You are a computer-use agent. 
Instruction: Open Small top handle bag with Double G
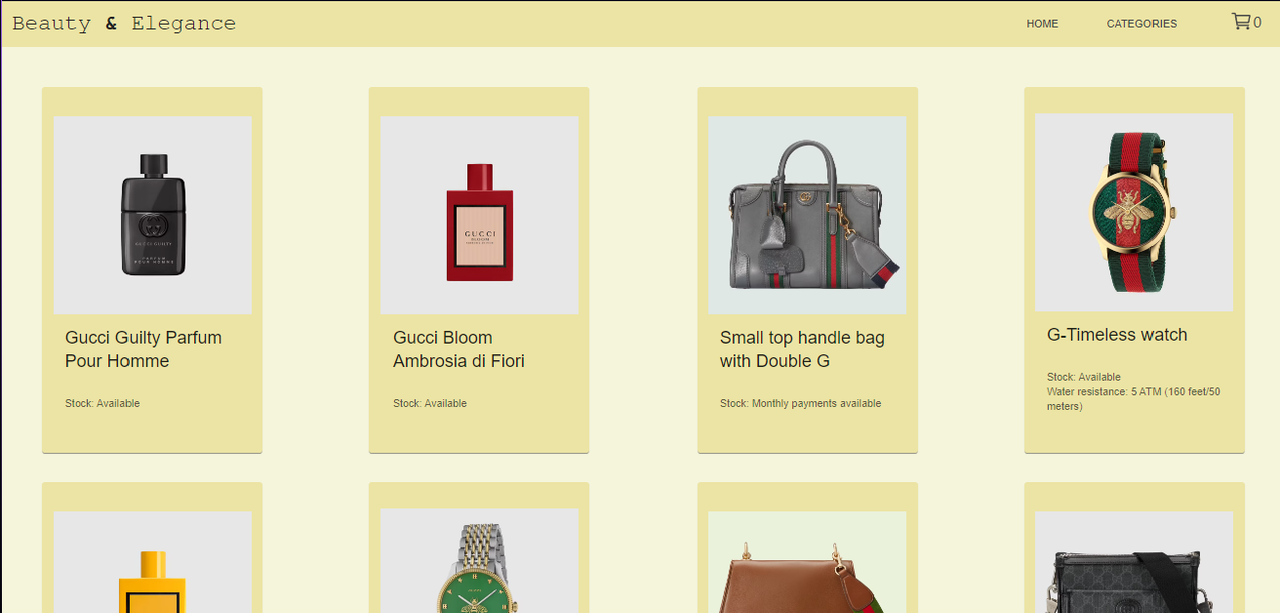click(802, 349)
